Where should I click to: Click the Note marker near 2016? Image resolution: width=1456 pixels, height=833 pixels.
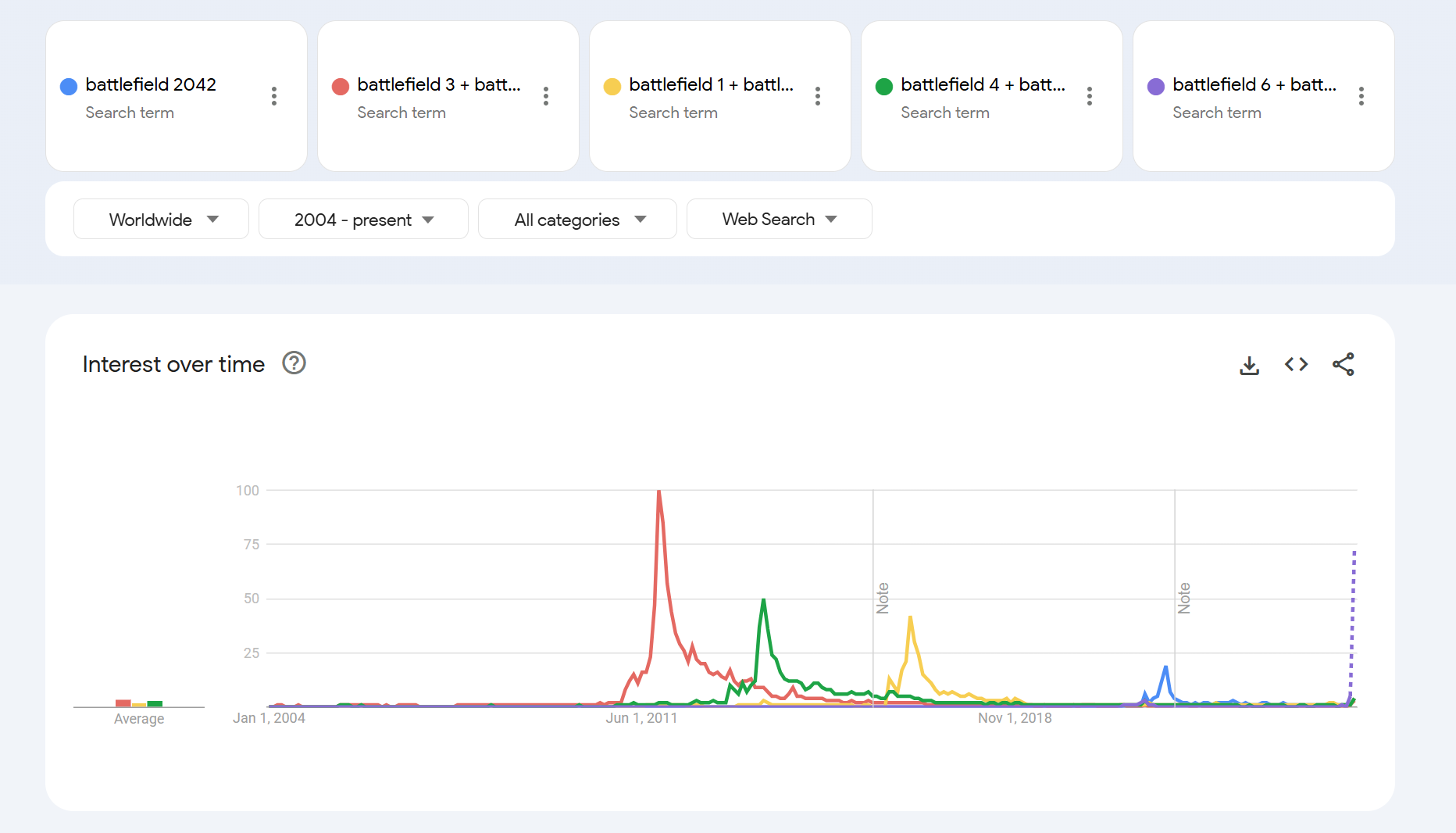click(x=883, y=598)
